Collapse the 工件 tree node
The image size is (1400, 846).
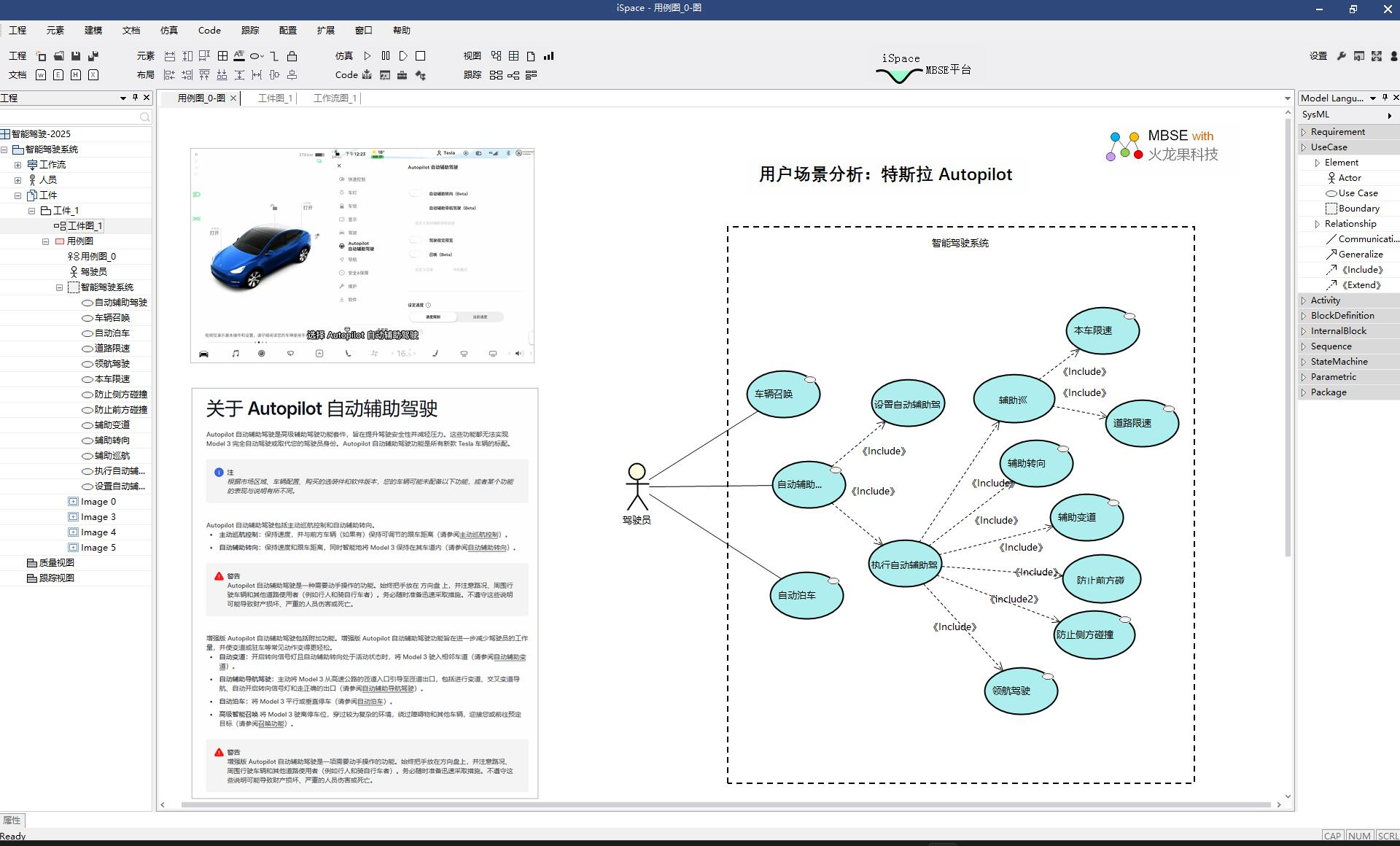click(18, 195)
